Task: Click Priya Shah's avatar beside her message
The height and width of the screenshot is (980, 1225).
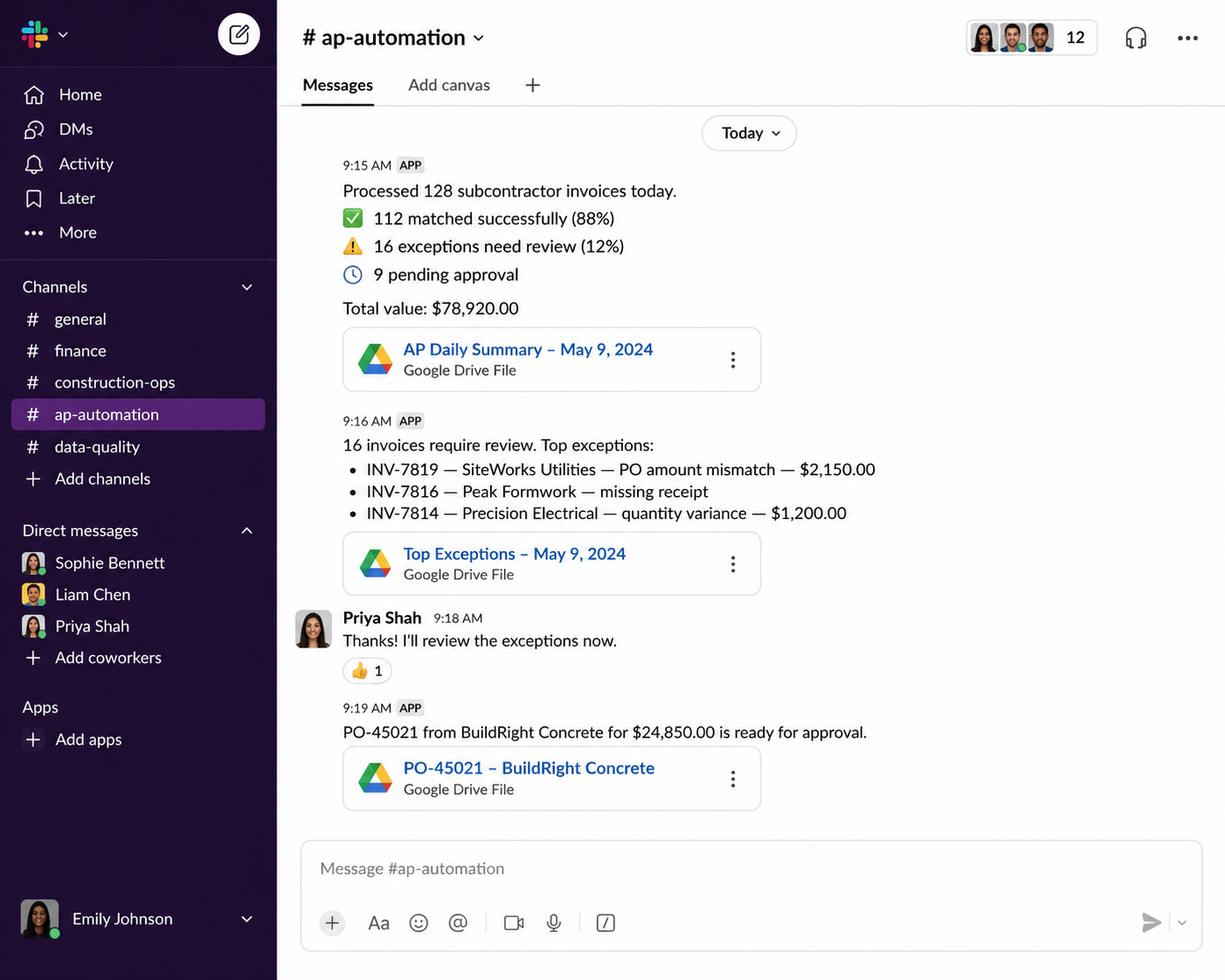Action: (x=314, y=629)
